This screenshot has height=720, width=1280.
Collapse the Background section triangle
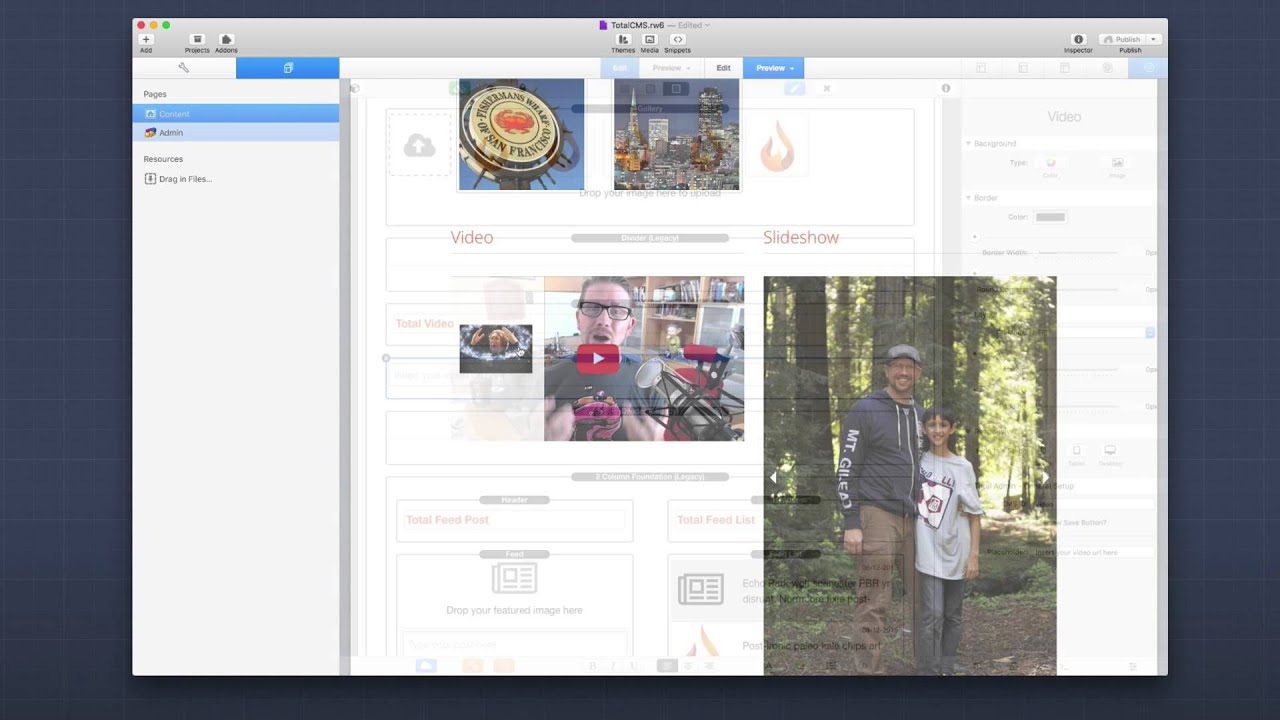pos(968,144)
